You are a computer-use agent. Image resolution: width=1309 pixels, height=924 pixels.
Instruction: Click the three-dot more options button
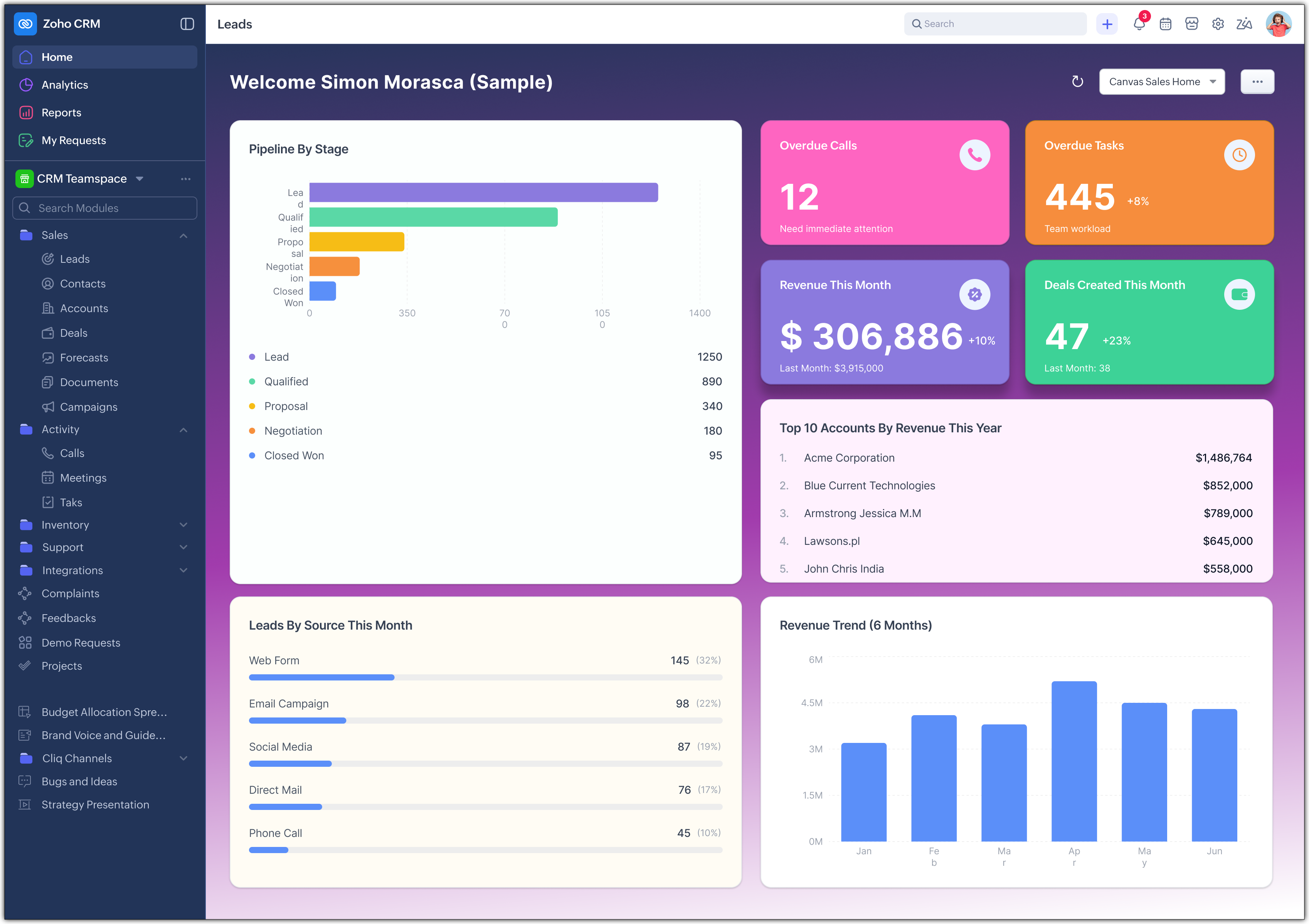(1257, 82)
